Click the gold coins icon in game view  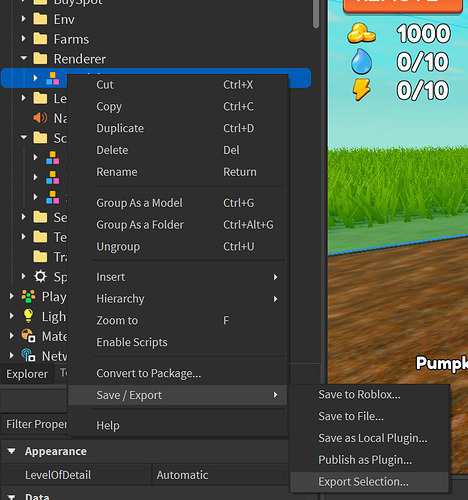click(x=361, y=33)
